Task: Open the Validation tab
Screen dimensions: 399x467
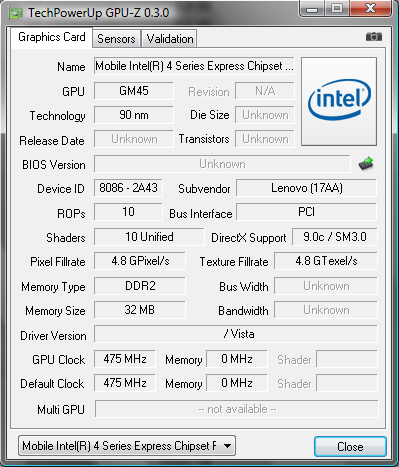Action: coord(169,39)
